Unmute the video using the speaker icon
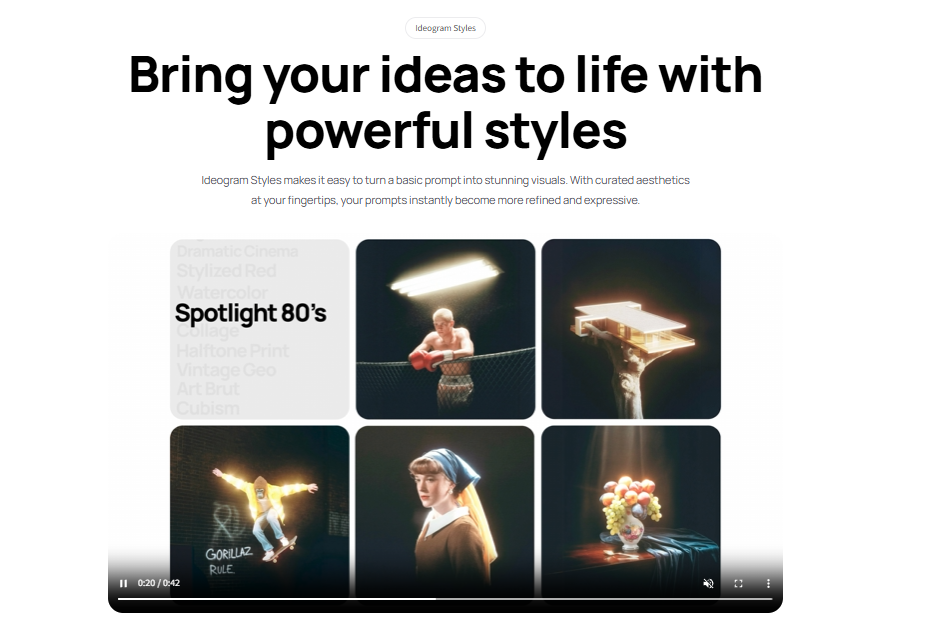950x630 pixels. 708,583
